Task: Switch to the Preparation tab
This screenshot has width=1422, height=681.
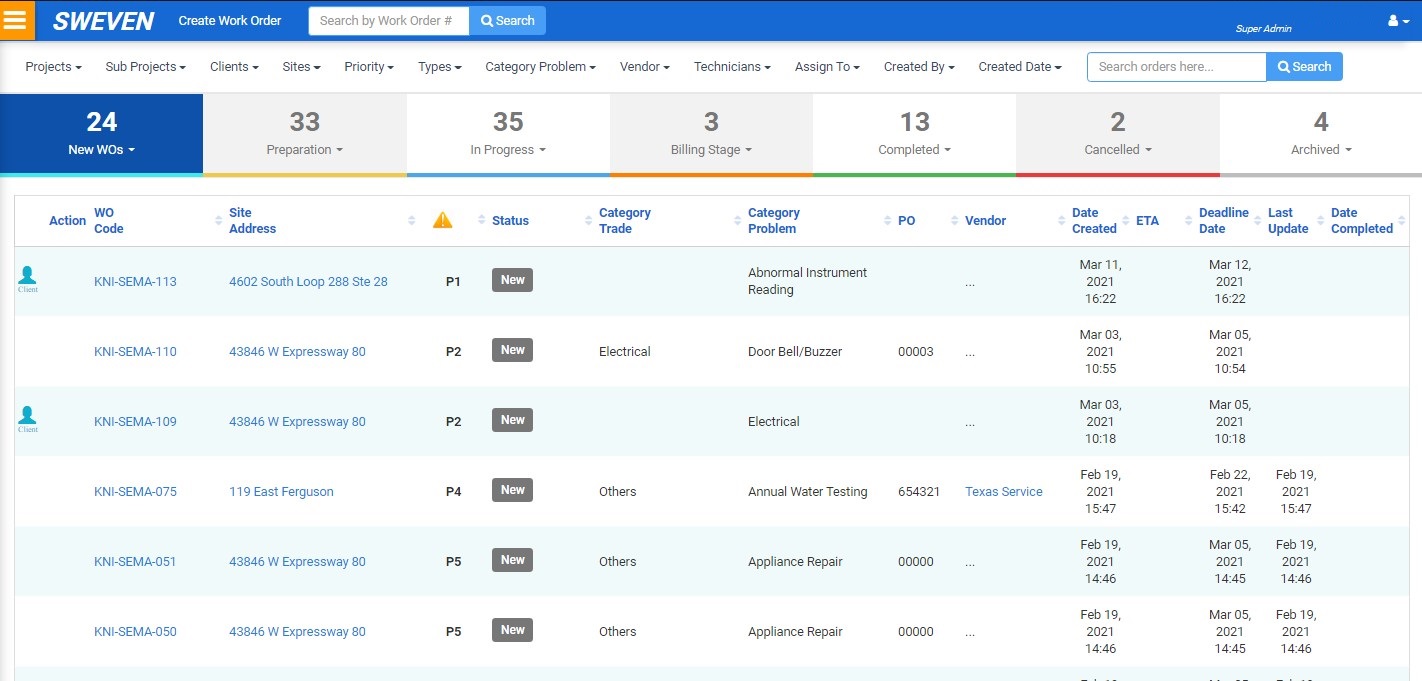Action: pyautogui.click(x=305, y=134)
